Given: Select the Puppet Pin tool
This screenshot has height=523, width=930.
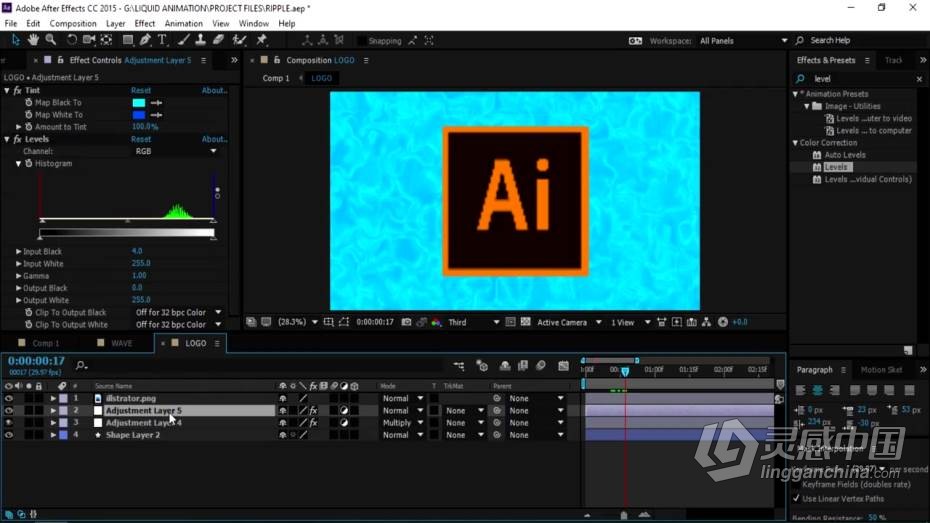Looking at the screenshot, I should (262, 40).
